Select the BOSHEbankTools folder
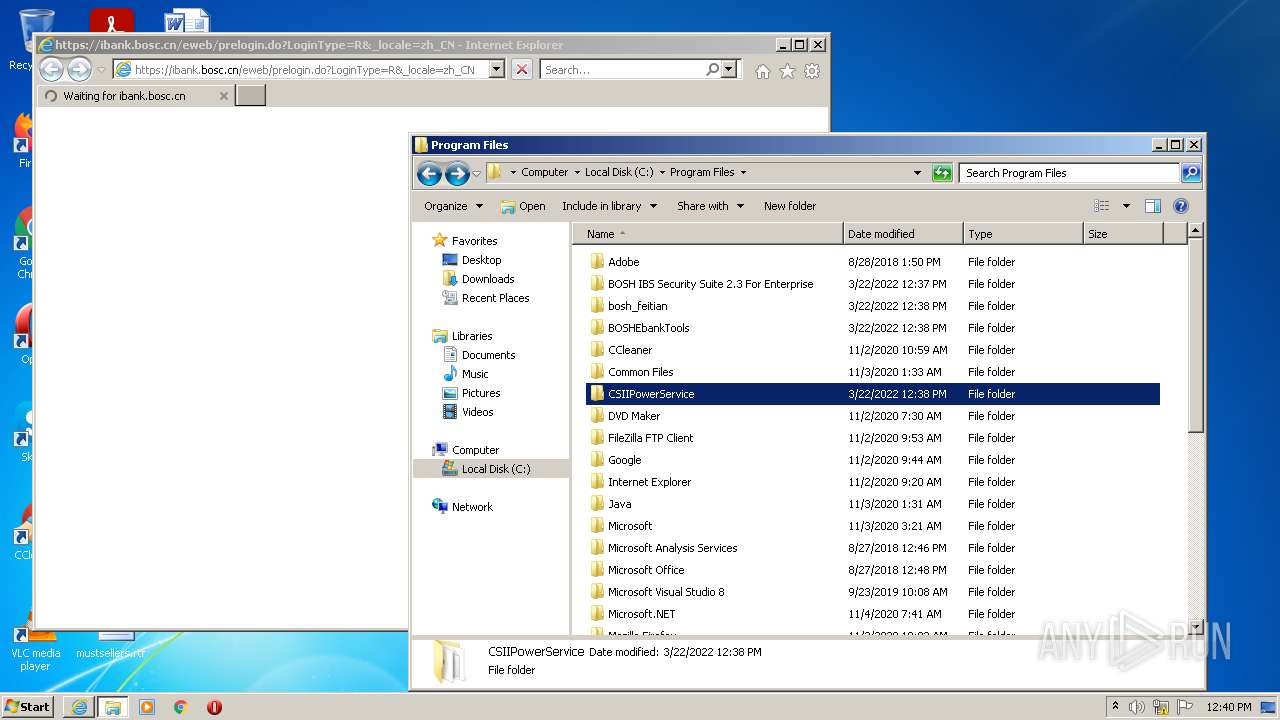 (648, 328)
